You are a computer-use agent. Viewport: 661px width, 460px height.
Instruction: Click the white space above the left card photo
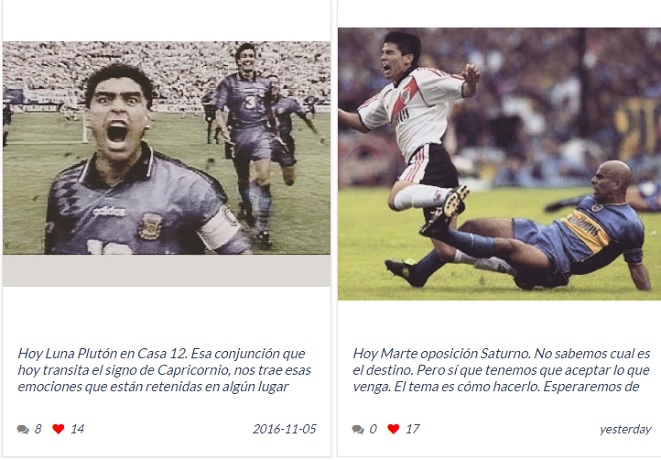[167, 20]
